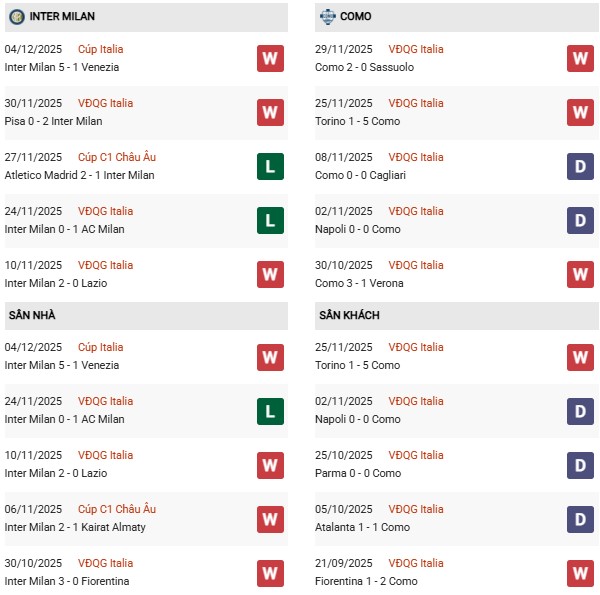Click the INTER MILAN header title
Image resolution: width=600 pixels, height=595 pixels.
pyautogui.click(x=63, y=17)
